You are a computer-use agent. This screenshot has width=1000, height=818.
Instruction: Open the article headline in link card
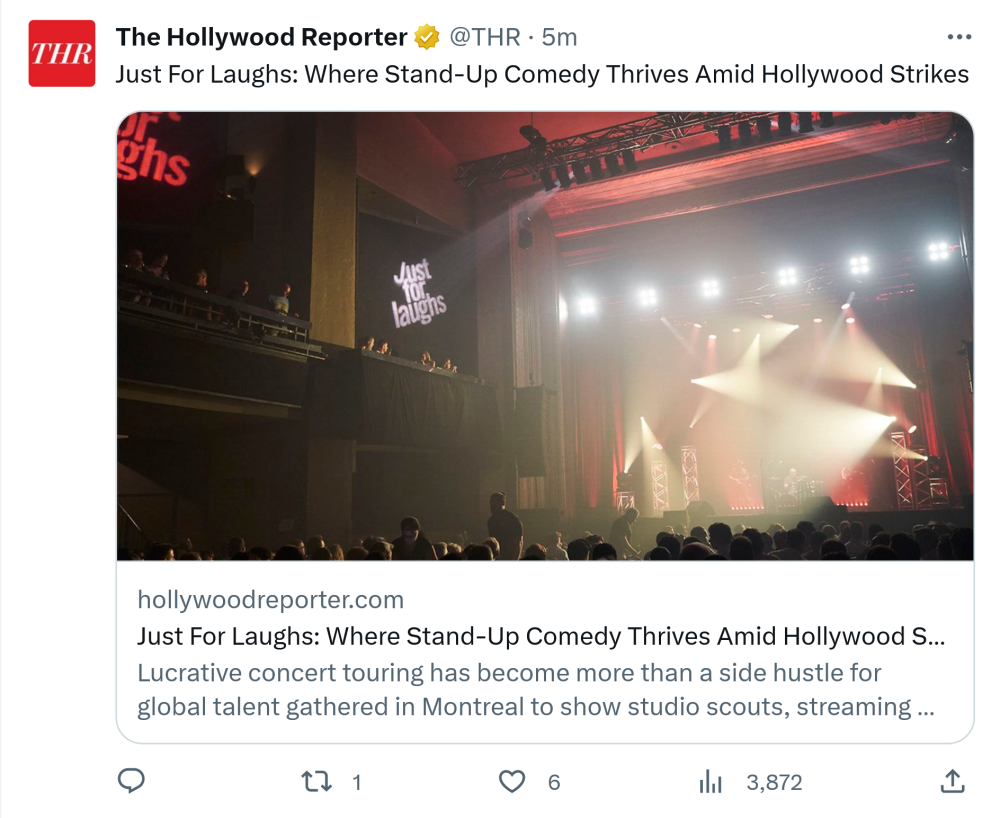tap(540, 637)
